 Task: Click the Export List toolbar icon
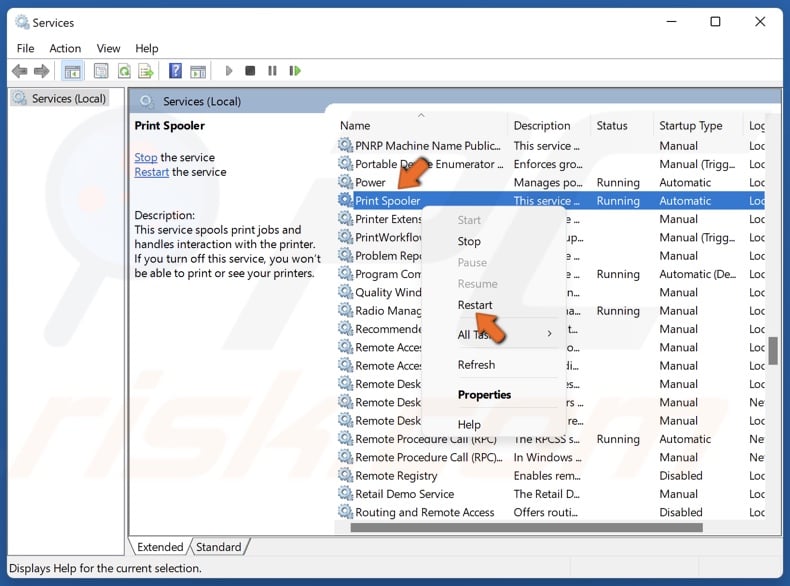click(146, 71)
